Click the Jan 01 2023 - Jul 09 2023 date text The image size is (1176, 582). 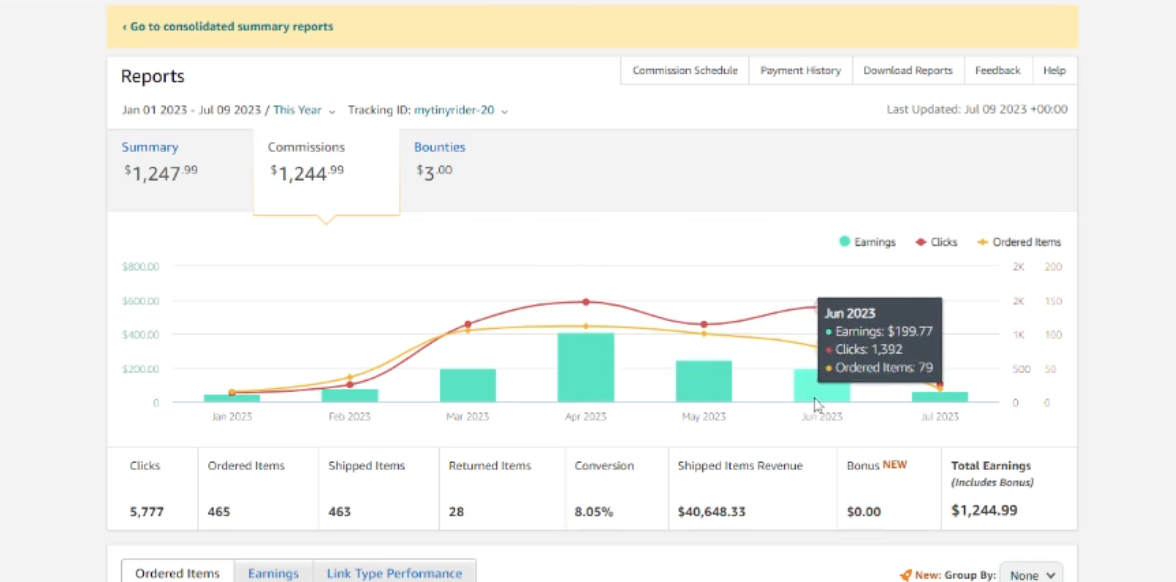(191, 110)
